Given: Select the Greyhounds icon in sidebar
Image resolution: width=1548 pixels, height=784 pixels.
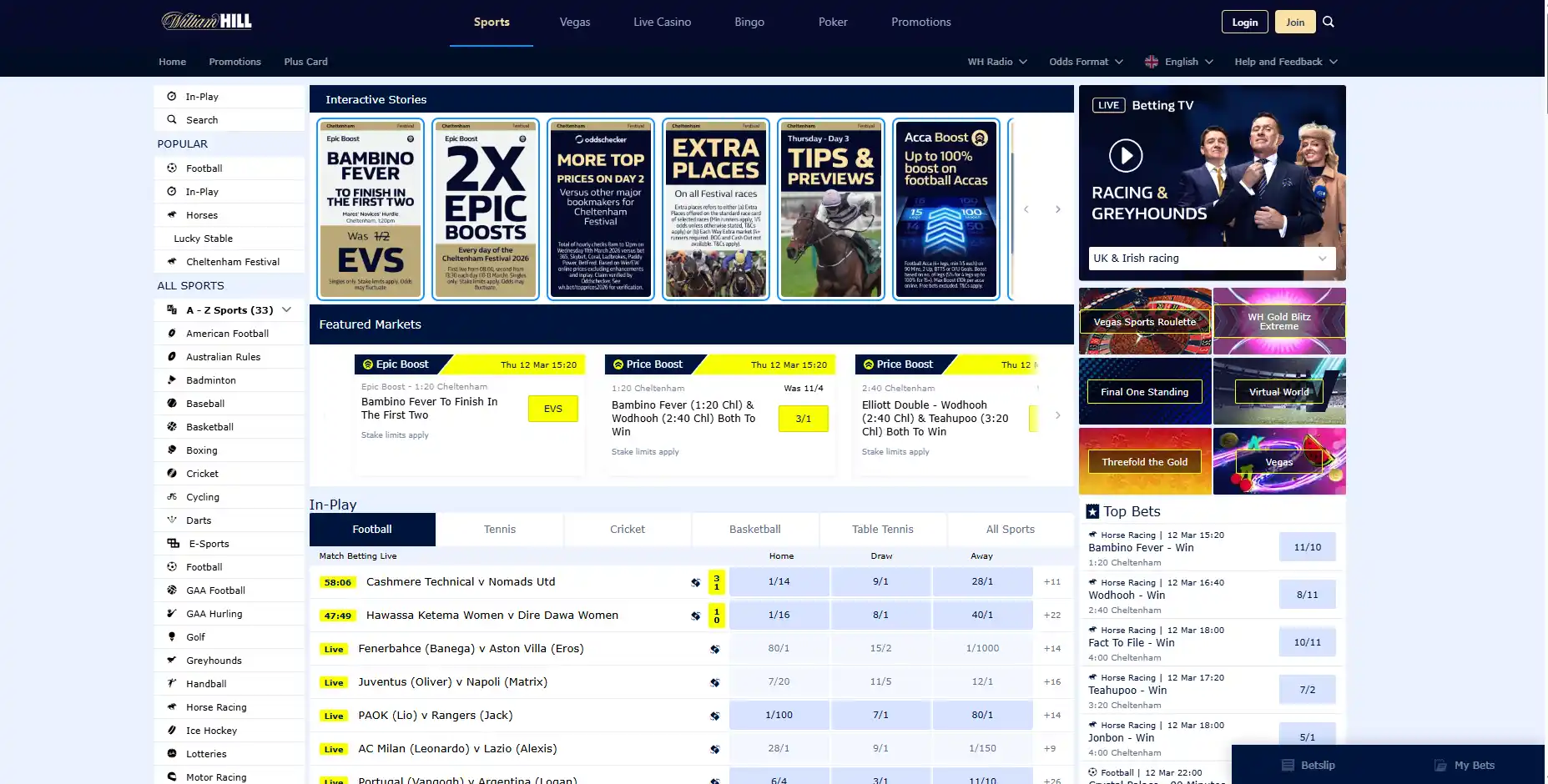Looking at the screenshot, I should [172, 660].
